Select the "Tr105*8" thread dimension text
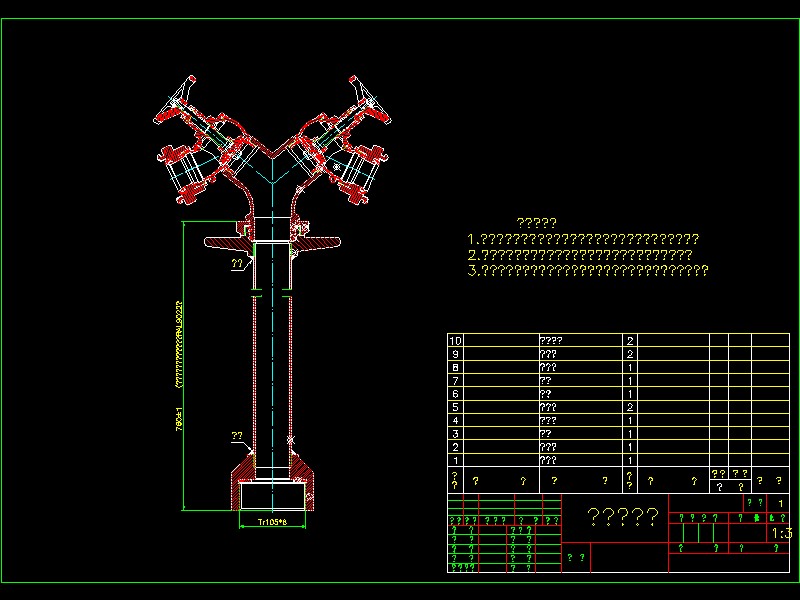The image size is (800, 600). point(272,522)
